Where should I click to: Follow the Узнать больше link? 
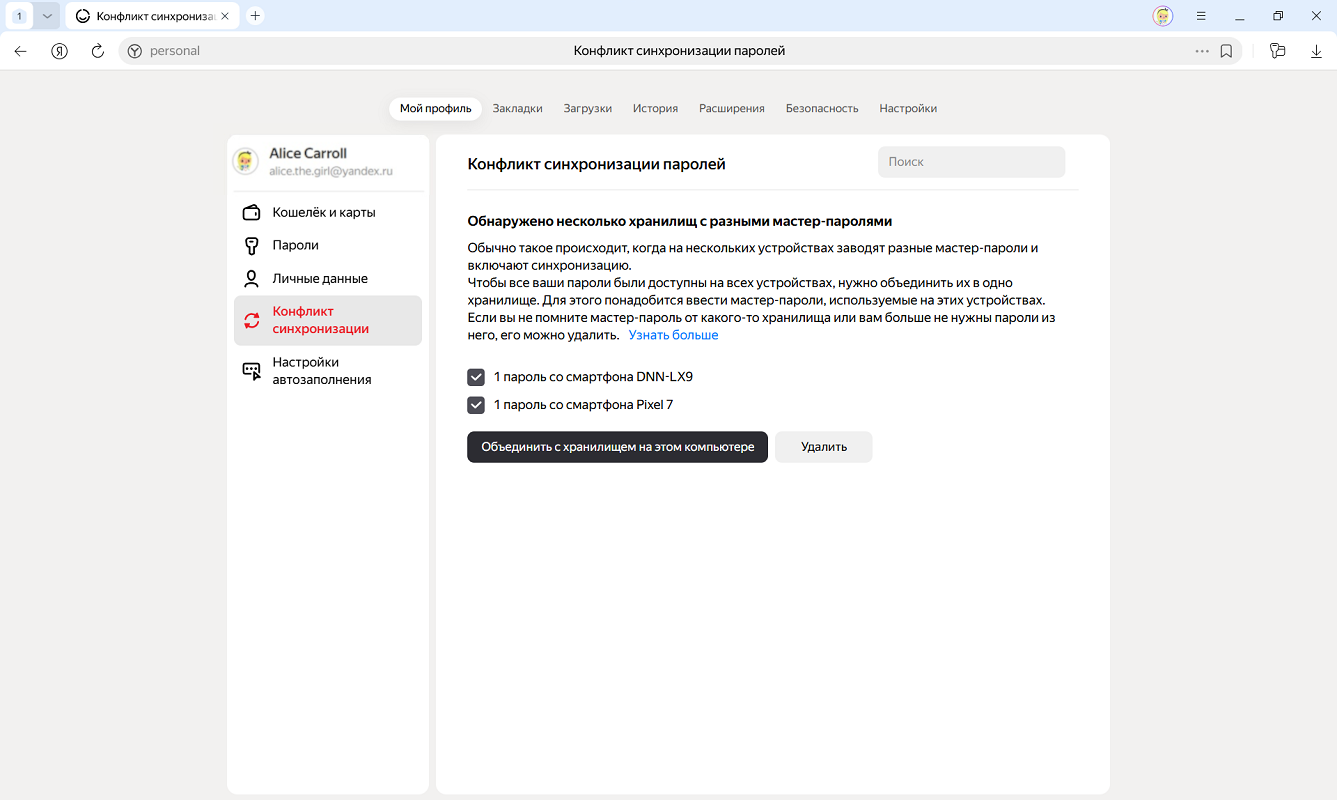pyautogui.click(x=673, y=335)
